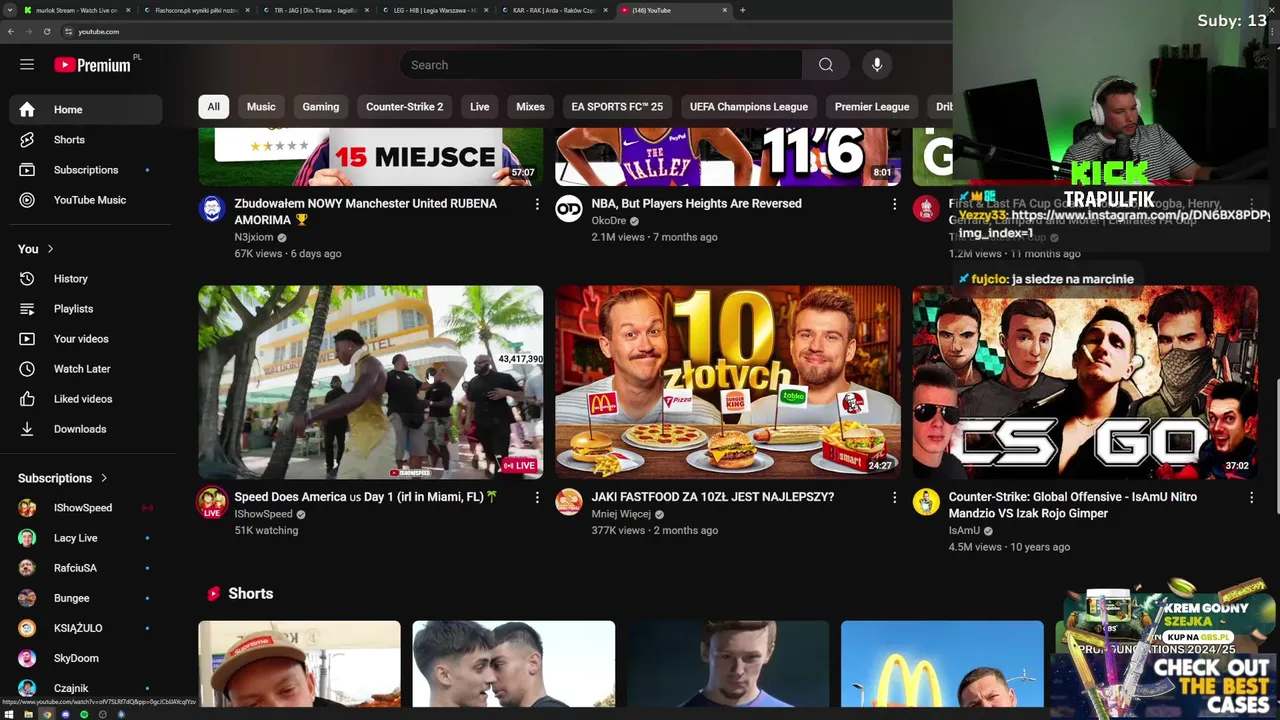Open title NBA, But Players Heights Are Reversed
Viewport: 1280px width, 720px height.
point(696,204)
